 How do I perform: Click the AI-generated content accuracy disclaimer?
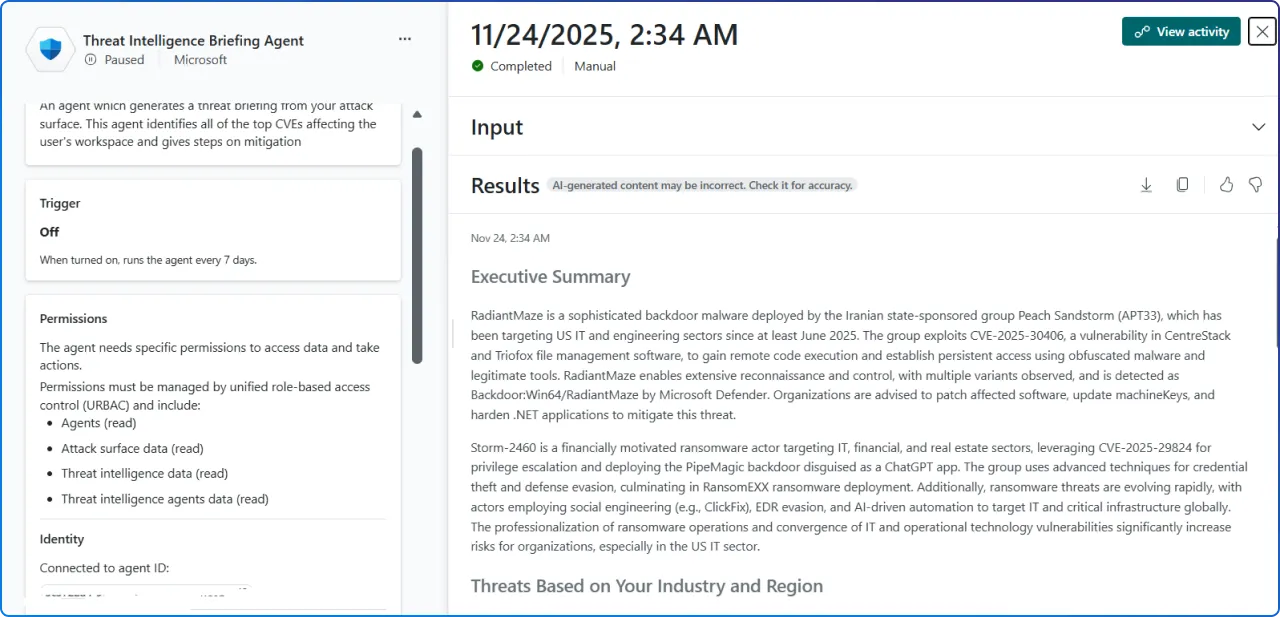pyautogui.click(x=702, y=185)
